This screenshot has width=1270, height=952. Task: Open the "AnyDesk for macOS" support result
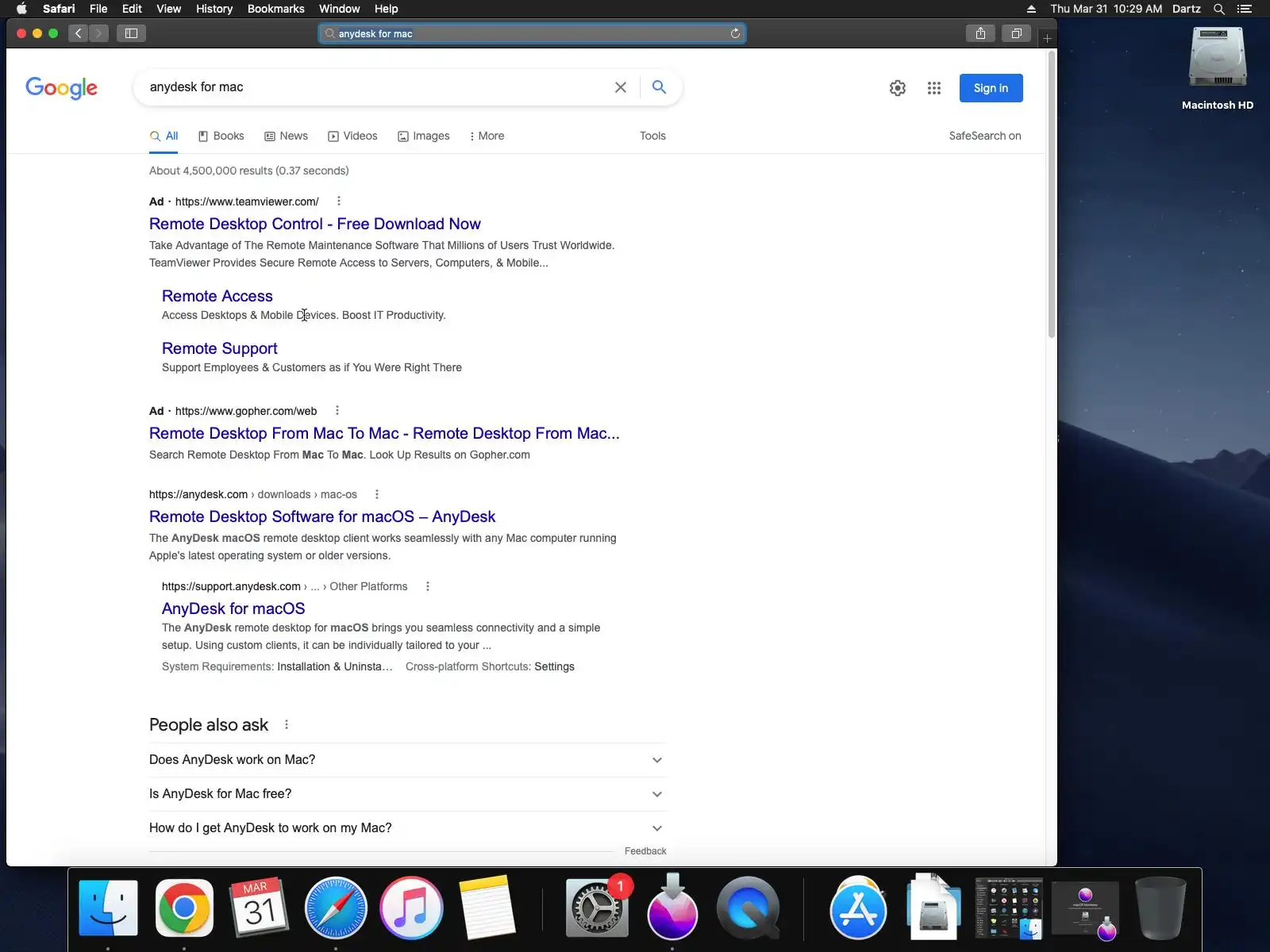(233, 608)
